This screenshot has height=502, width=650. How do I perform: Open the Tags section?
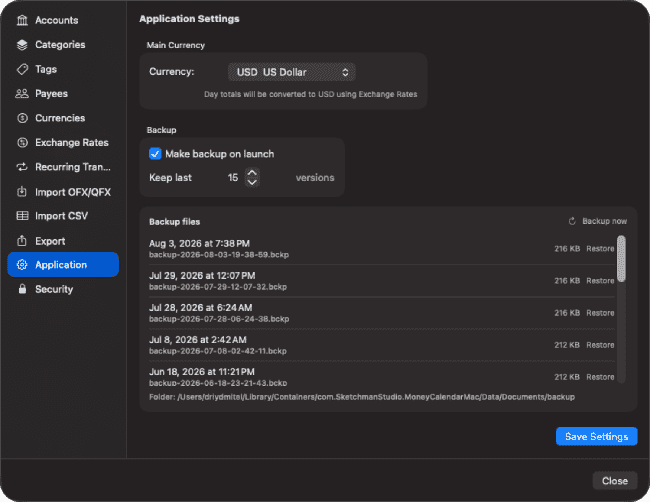[63, 69]
